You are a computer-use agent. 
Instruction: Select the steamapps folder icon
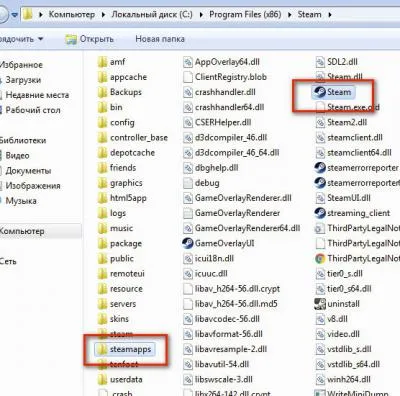click(102, 349)
